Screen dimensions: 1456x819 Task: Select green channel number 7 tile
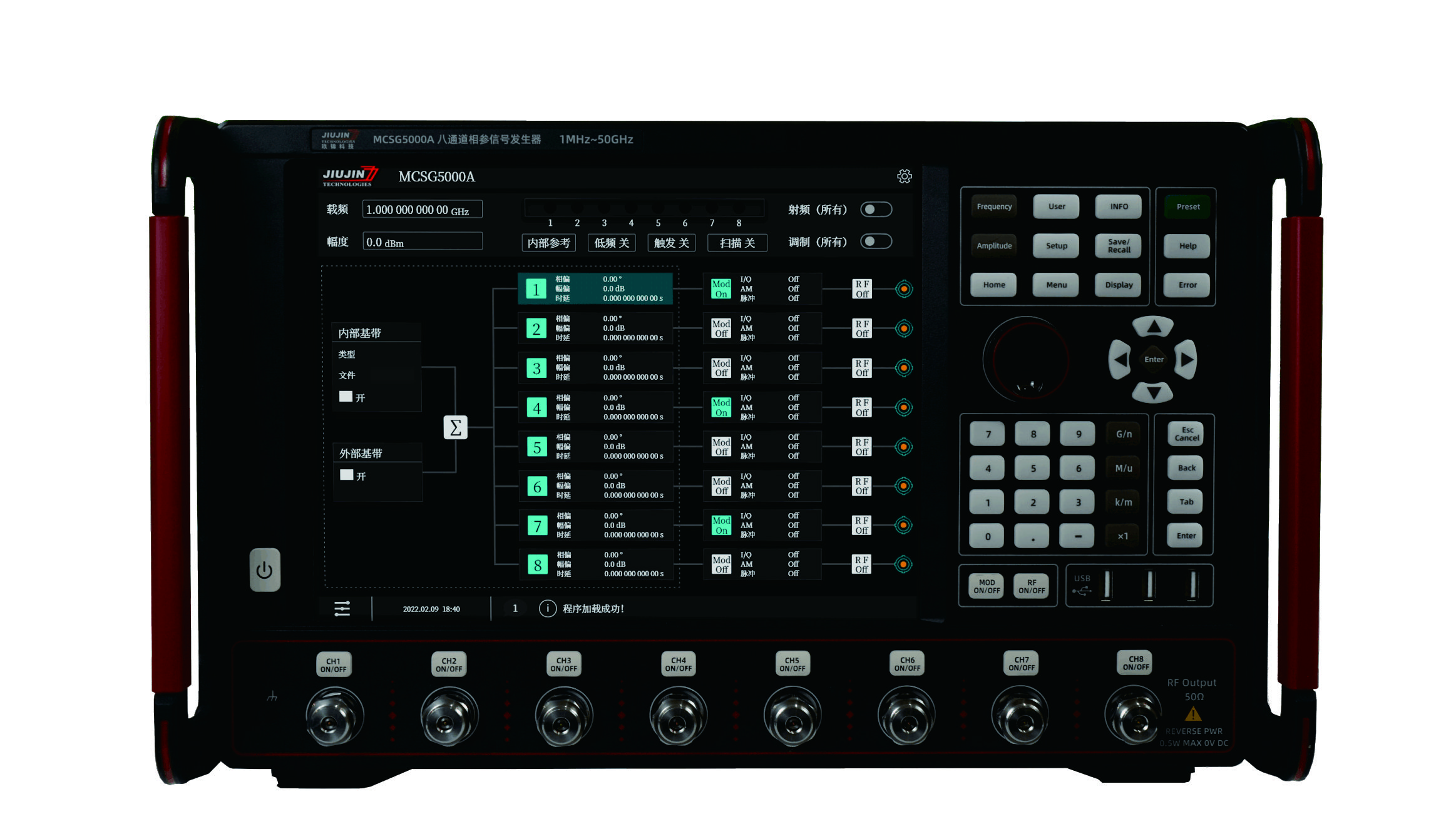coord(538,526)
